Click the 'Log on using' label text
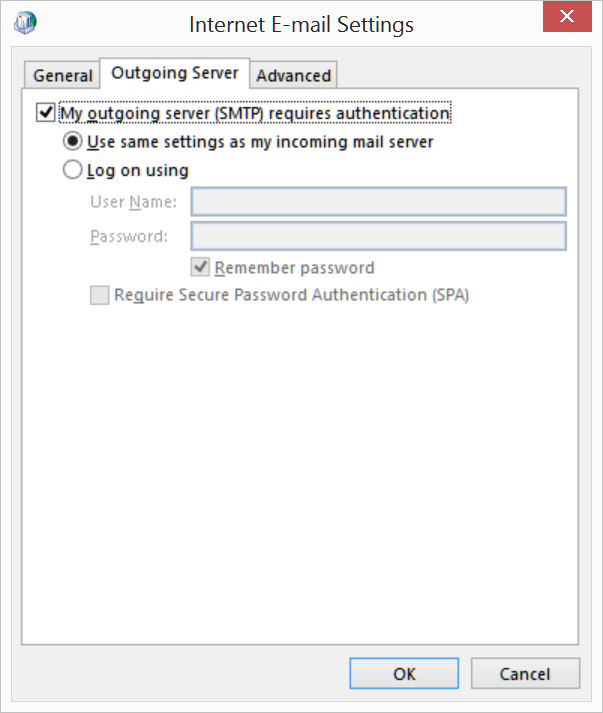The image size is (603, 713). point(138,170)
